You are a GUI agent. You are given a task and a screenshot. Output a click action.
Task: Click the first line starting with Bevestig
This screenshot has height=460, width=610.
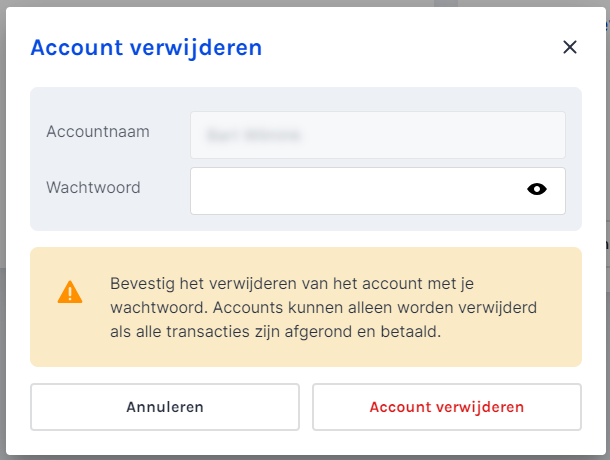click(x=292, y=283)
